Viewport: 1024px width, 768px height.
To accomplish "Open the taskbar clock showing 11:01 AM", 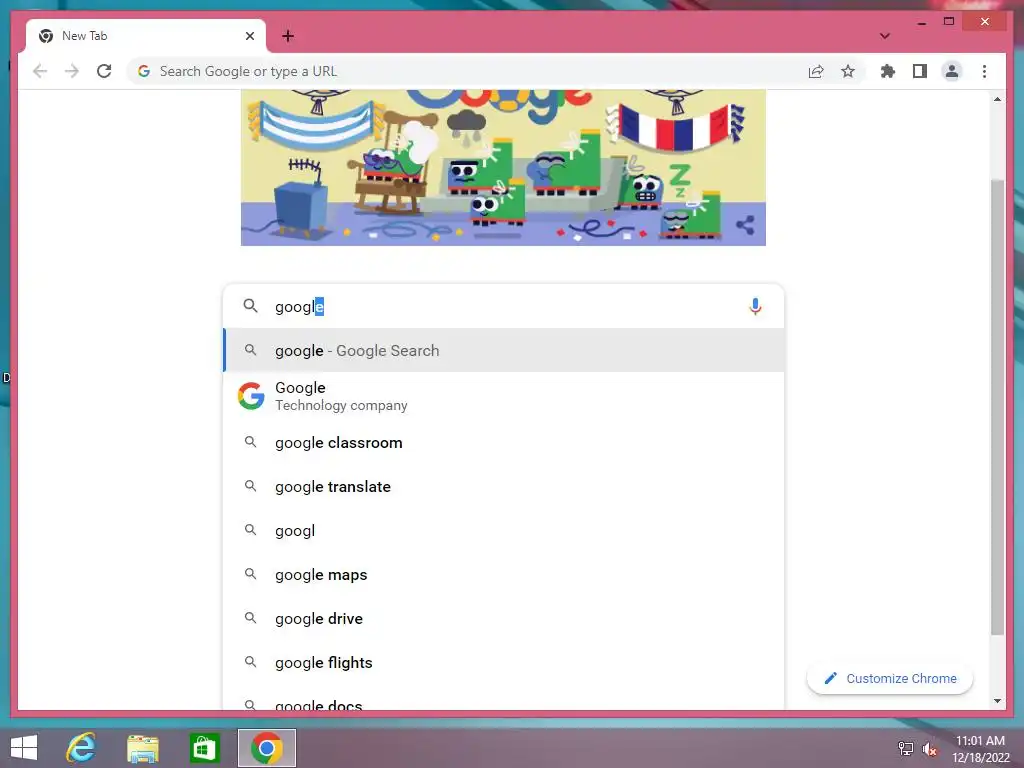I will click(980, 748).
